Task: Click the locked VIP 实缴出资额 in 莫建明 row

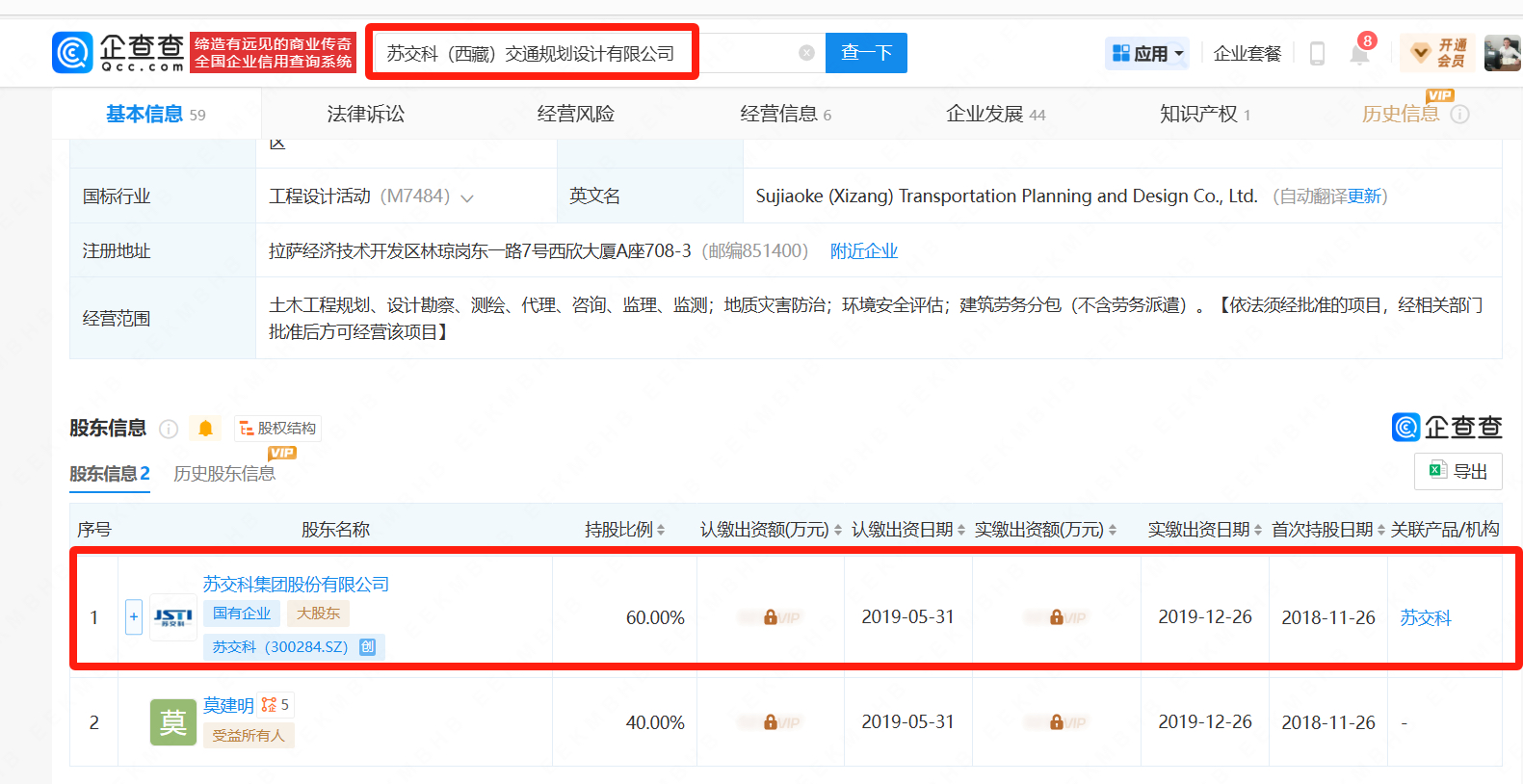Action: [x=1056, y=722]
